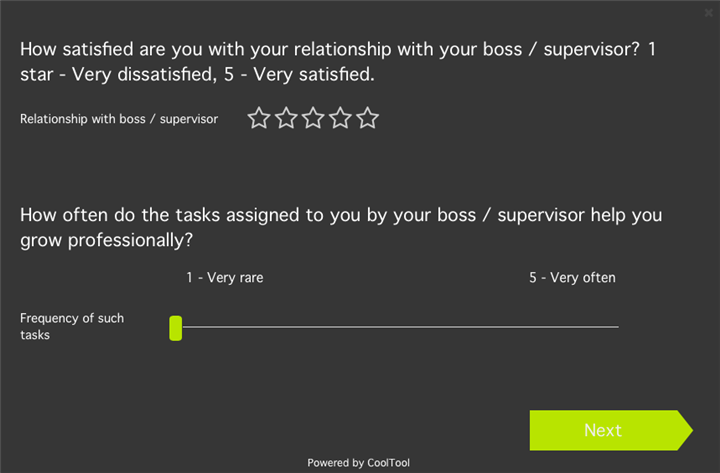Open the Powered by CoolTool link
720x473 pixels.
click(358, 463)
